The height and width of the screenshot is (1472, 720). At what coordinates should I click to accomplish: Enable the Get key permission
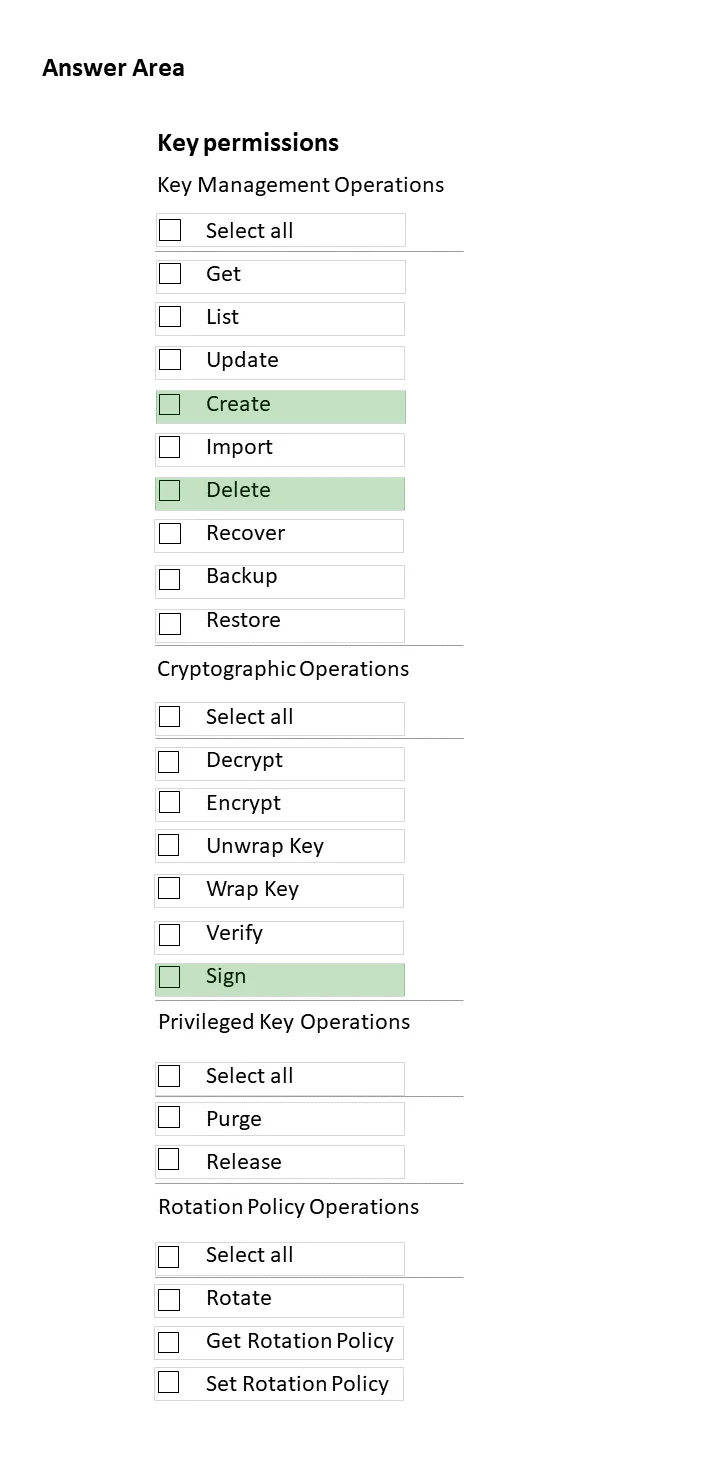click(x=170, y=273)
